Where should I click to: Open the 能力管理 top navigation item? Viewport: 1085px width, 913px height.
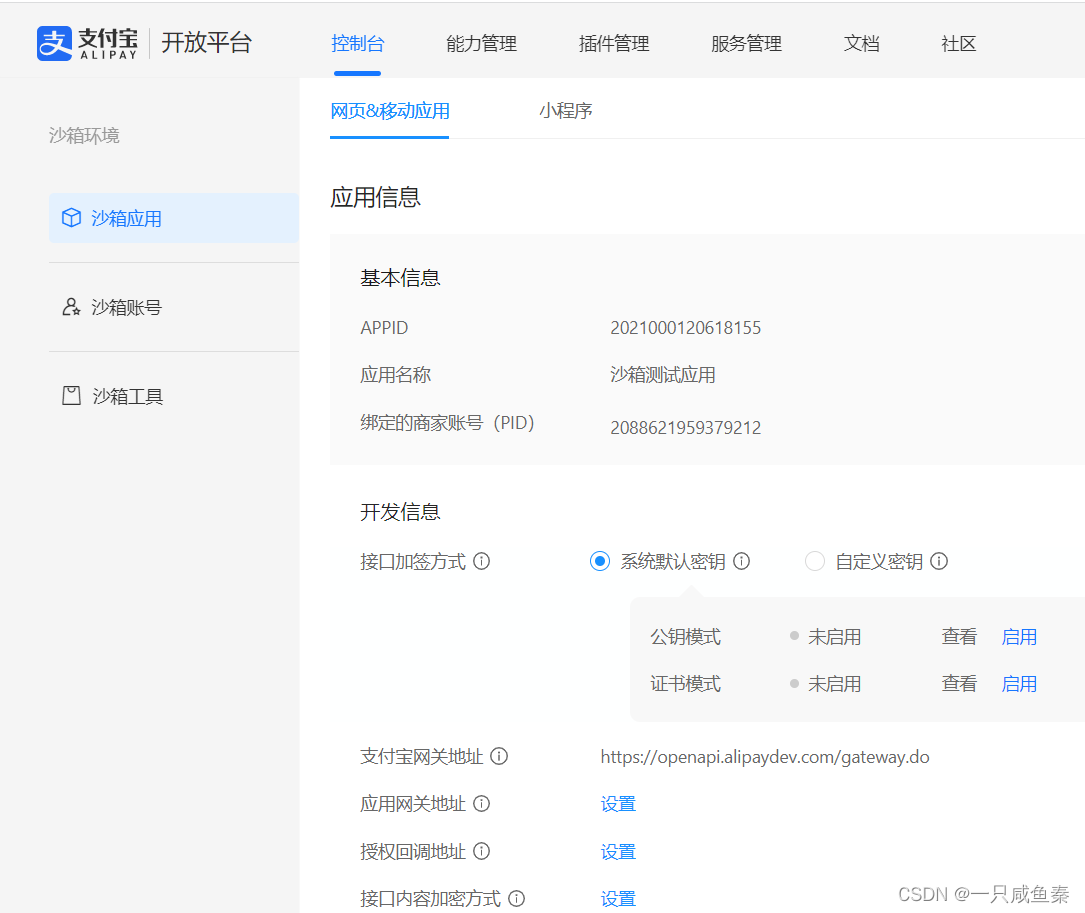pyautogui.click(x=482, y=44)
